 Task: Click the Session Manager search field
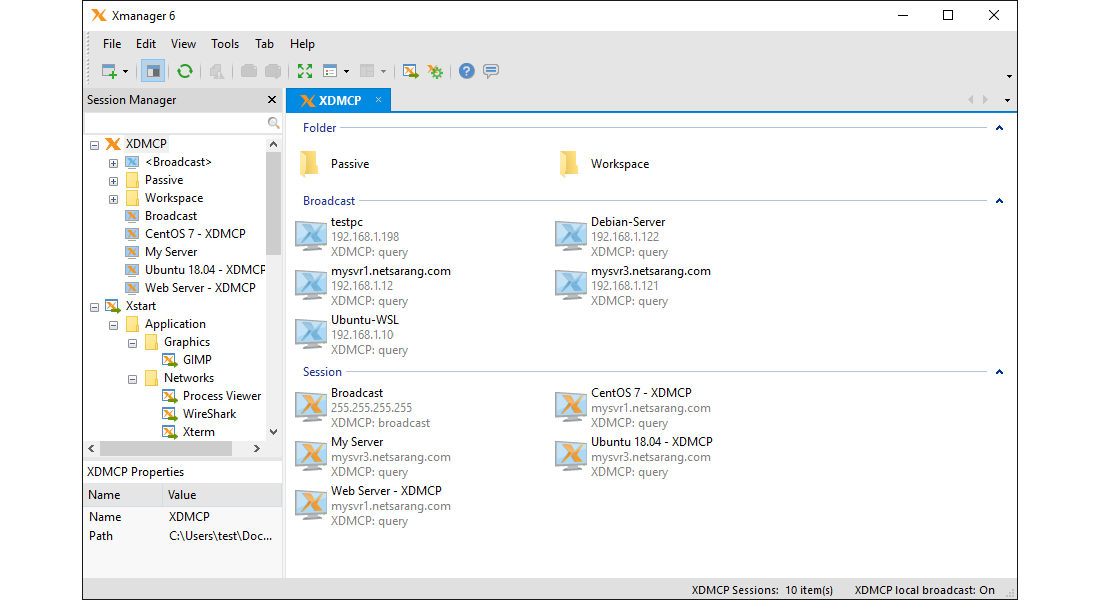tap(175, 123)
